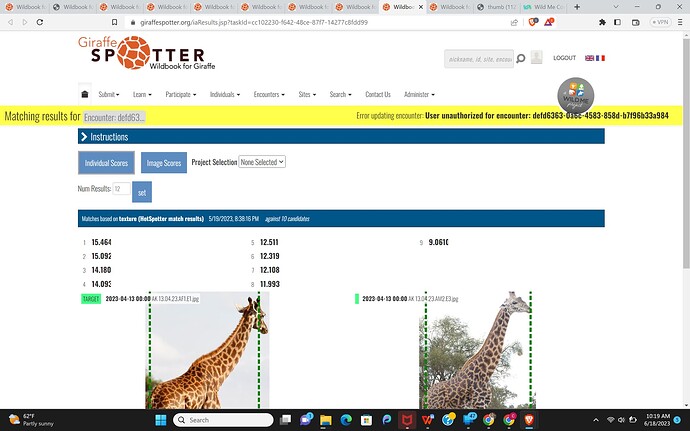Switch language with the French flag icon
The image size is (690, 431).
[600, 58]
